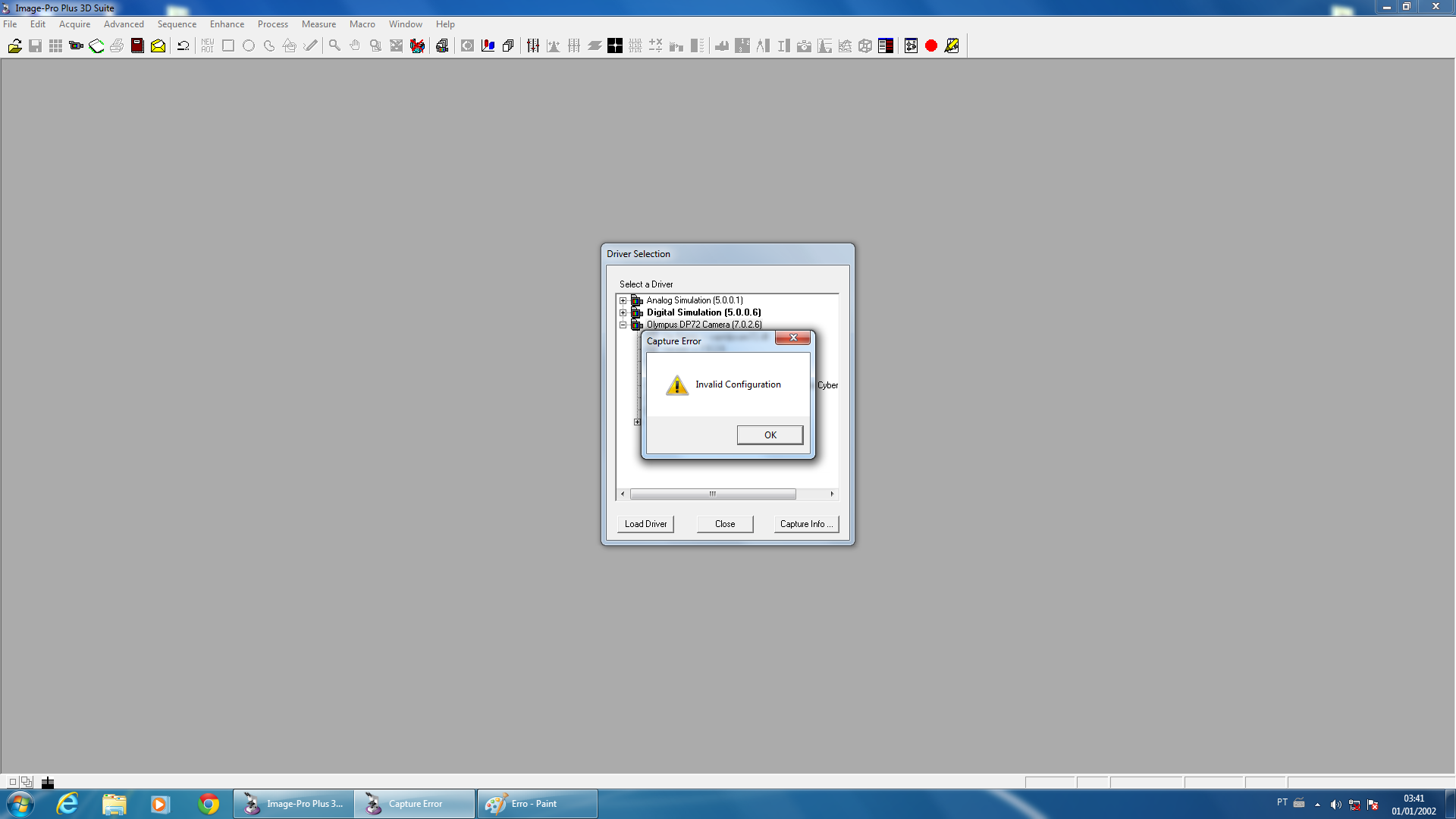1456x819 pixels.
Task: Open the Process menu
Action: click(x=272, y=24)
